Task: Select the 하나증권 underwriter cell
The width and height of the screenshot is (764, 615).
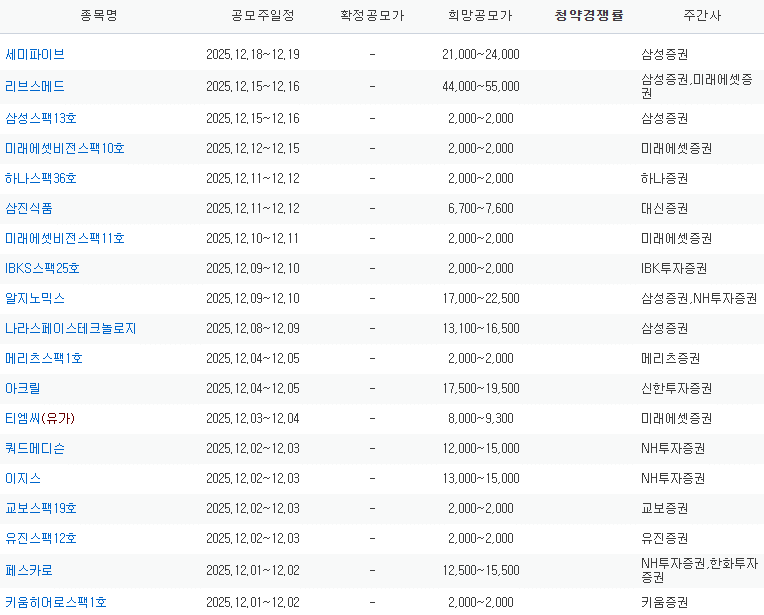Action: tap(665, 178)
